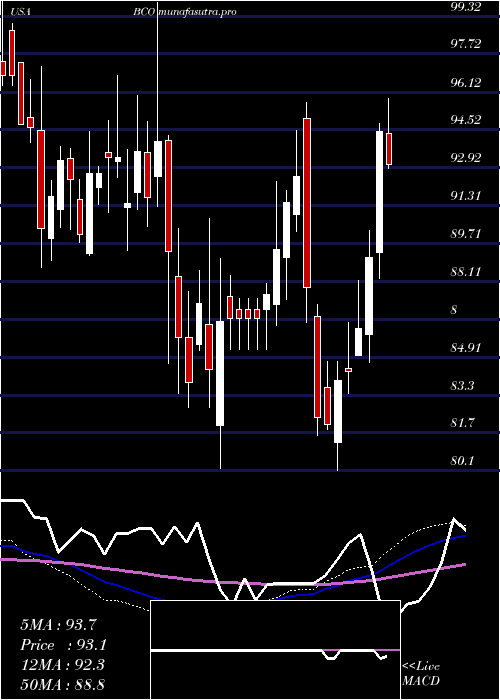The image size is (500, 700).
Task: Click the 94.52 price axis label
Action: [466, 120]
